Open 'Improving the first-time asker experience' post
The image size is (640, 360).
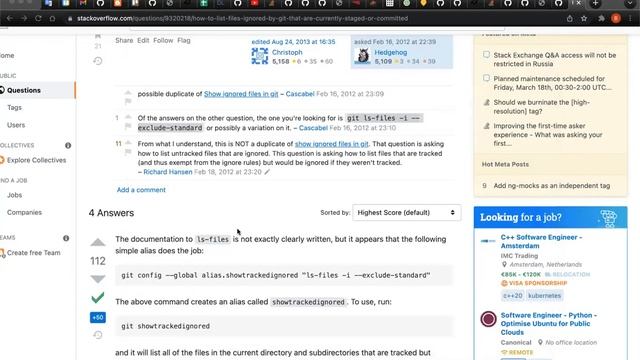coord(548,135)
